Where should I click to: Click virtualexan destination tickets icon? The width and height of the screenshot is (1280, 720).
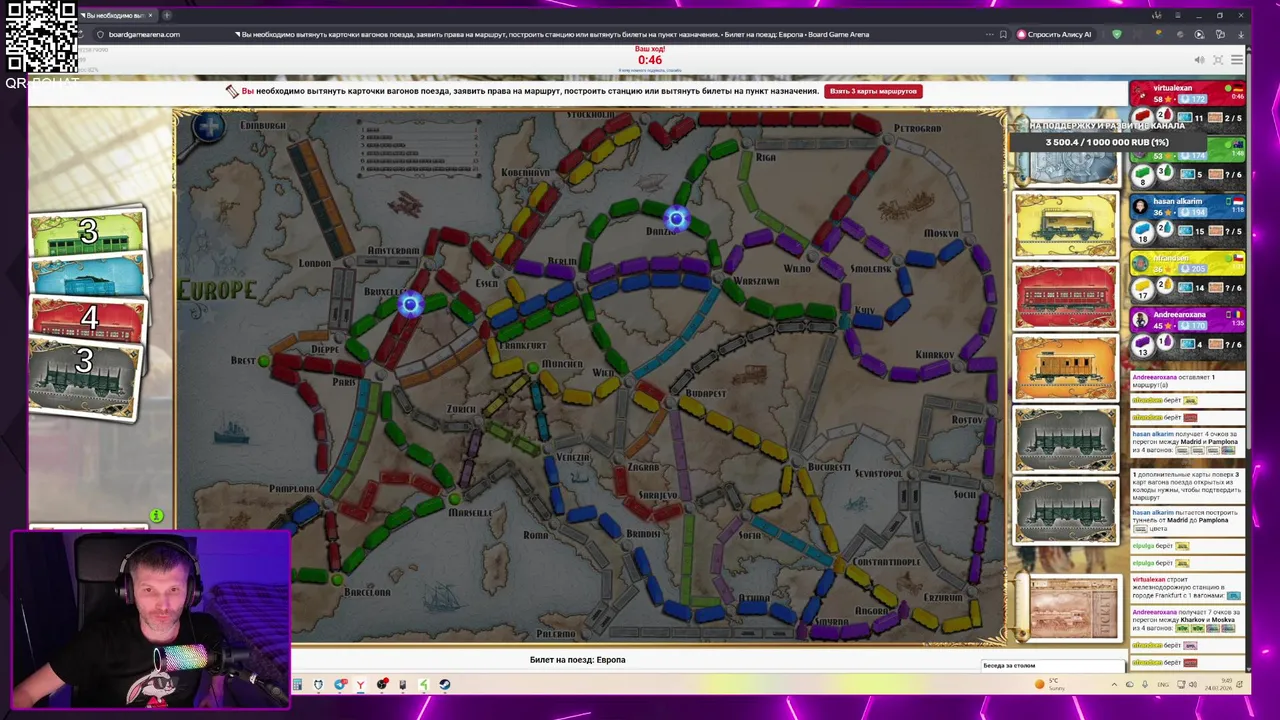click(1215, 118)
